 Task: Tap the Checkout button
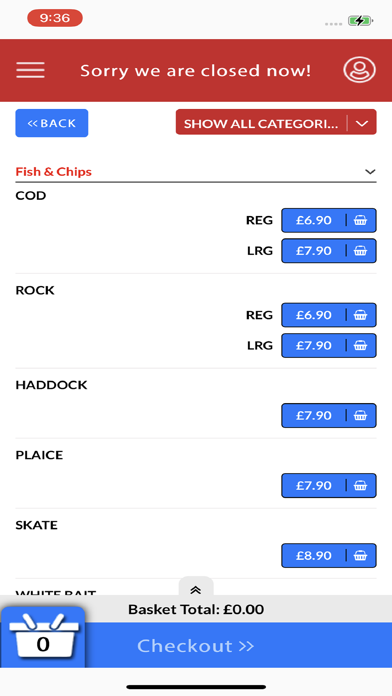(x=195, y=645)
